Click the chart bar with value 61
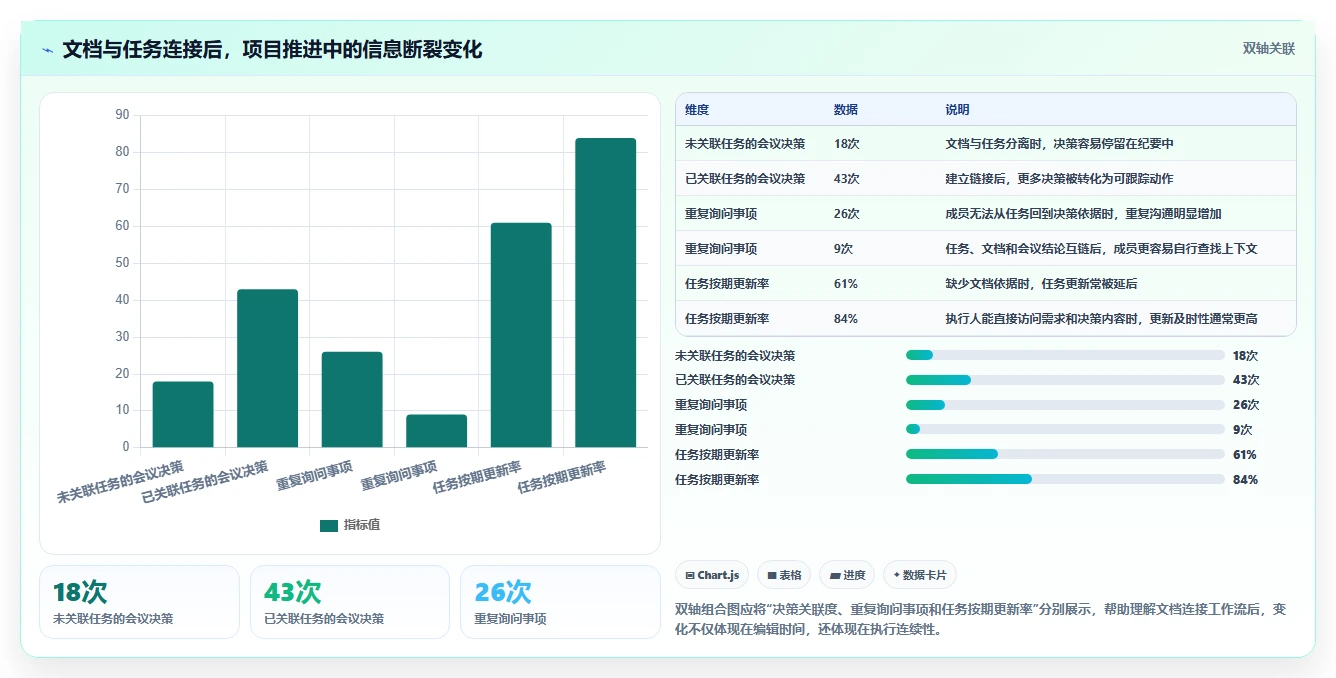 [521, 335]
